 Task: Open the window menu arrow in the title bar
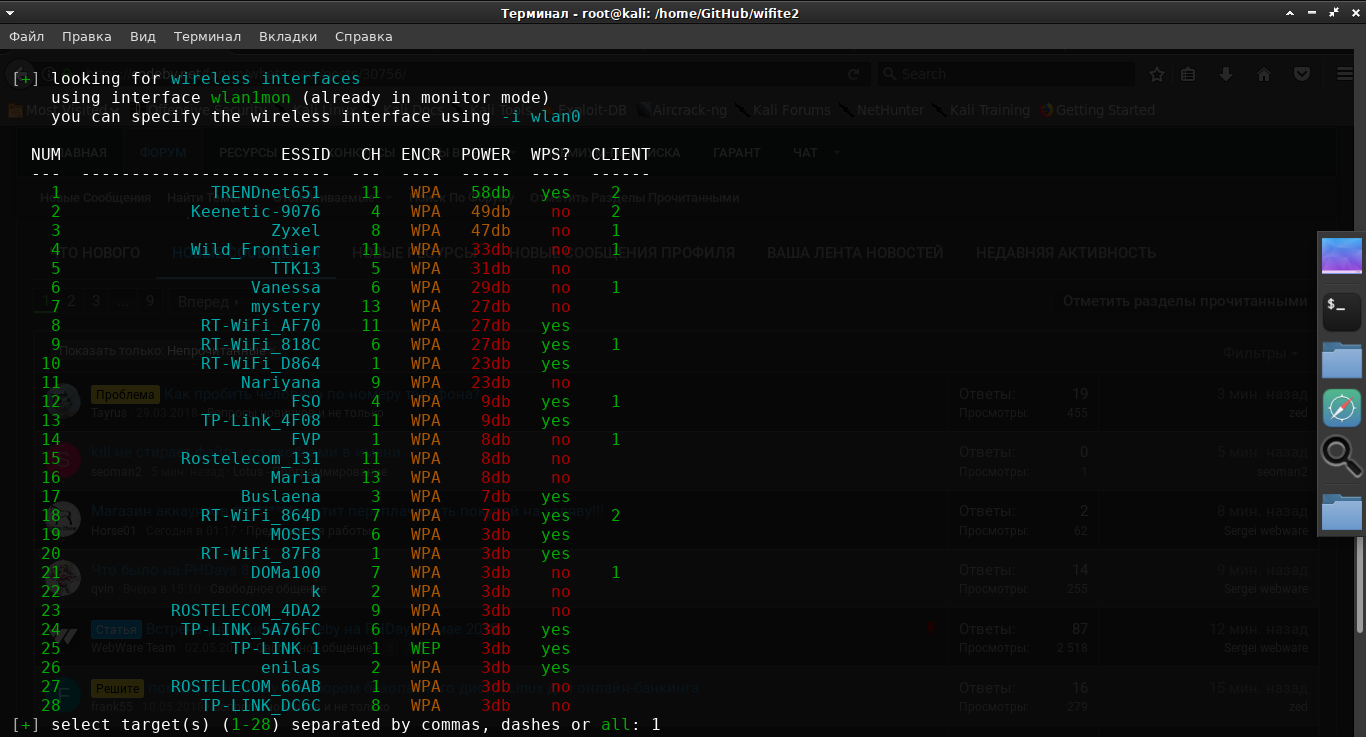[x=12, y=13]
